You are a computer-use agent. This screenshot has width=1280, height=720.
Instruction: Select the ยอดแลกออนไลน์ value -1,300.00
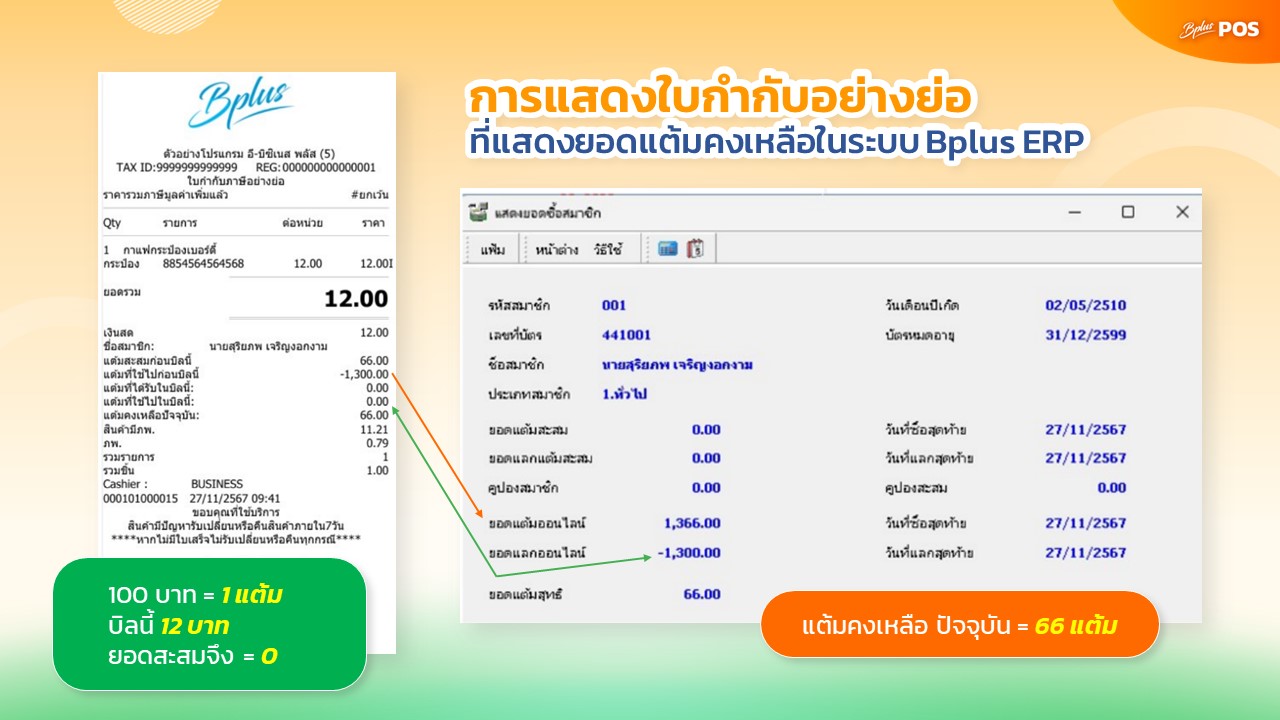coord(689,552)
